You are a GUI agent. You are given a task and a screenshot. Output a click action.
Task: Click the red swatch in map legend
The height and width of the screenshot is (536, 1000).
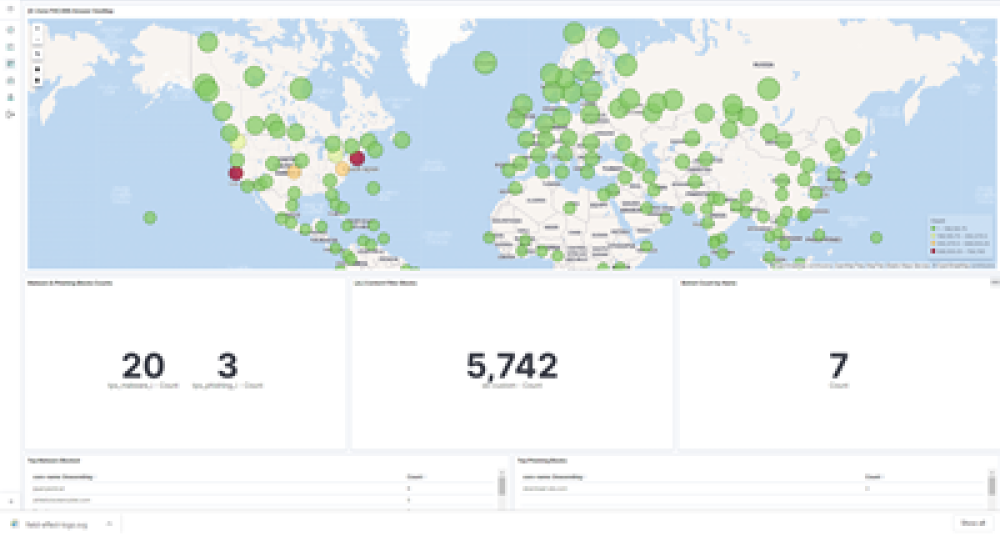coord(933,251)
